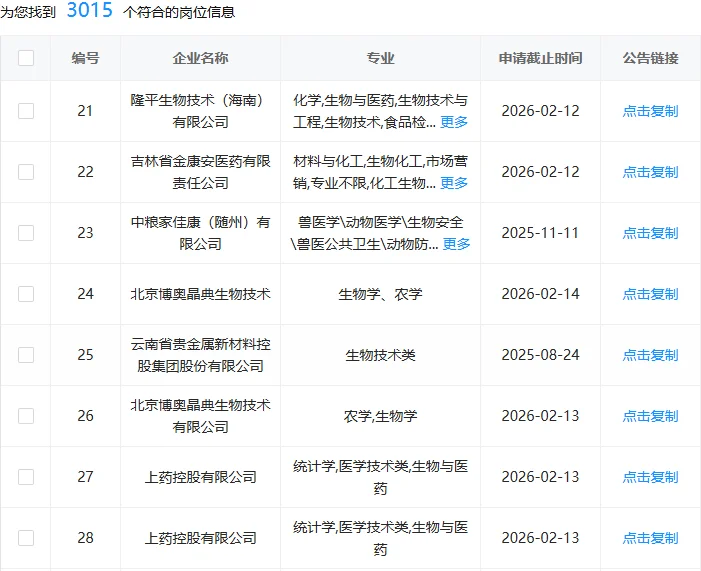
Task: Select the checkbox for row 25
Action: click(x=26, y=355)
